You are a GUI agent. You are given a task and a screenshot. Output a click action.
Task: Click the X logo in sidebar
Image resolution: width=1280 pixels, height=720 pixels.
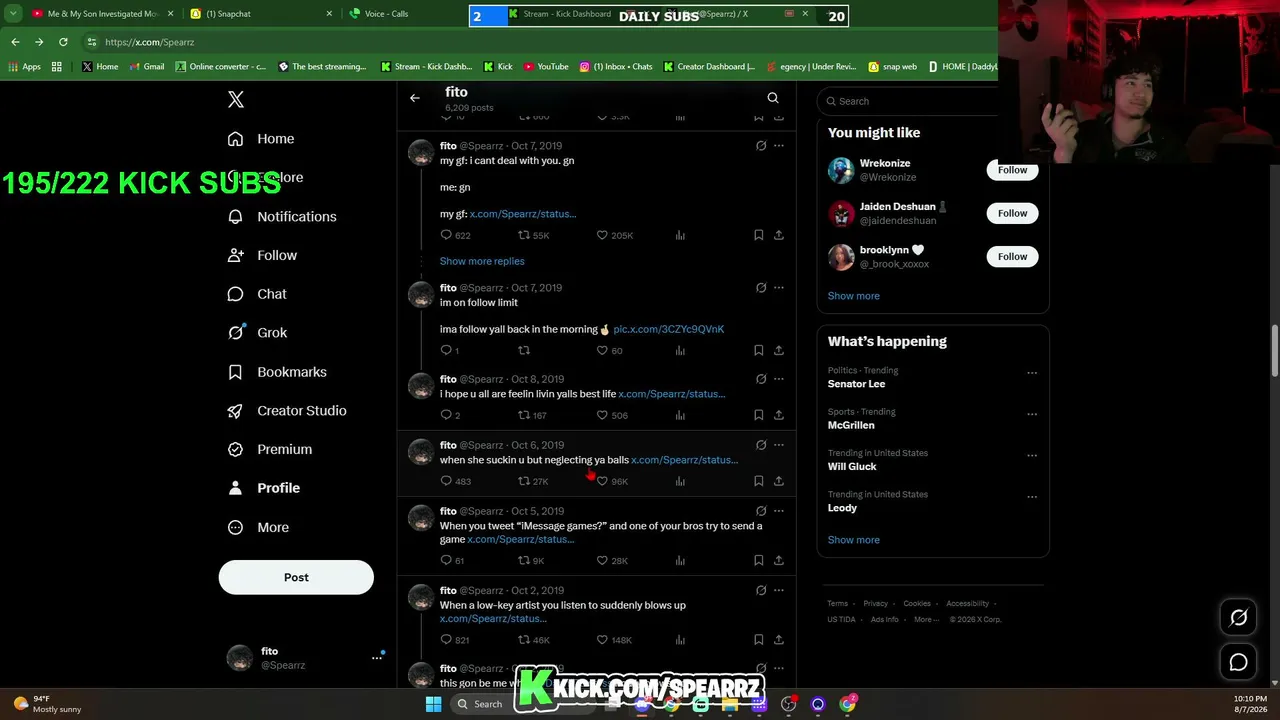pos(236,99)
